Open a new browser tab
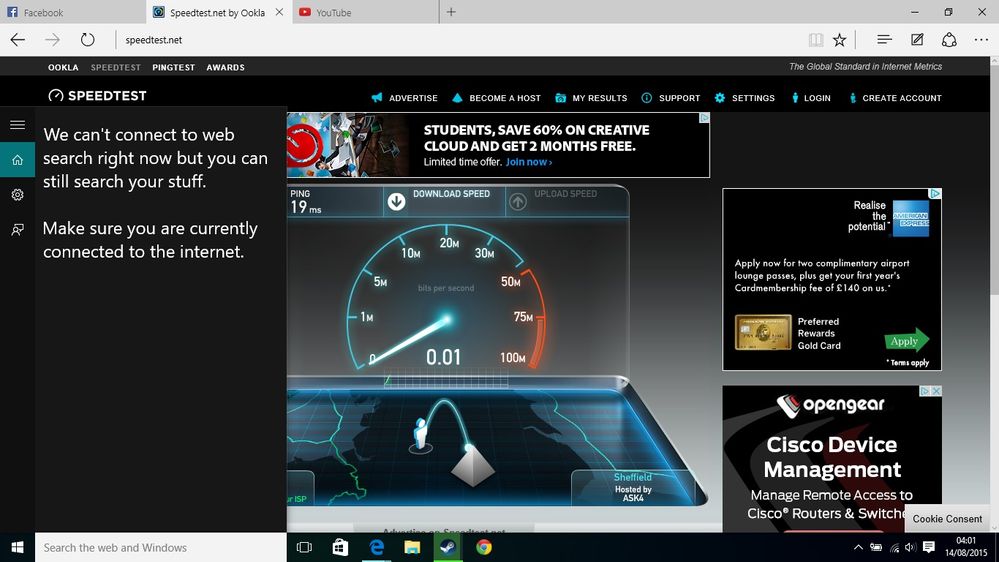The image size is (999, 562). [451, 12]
